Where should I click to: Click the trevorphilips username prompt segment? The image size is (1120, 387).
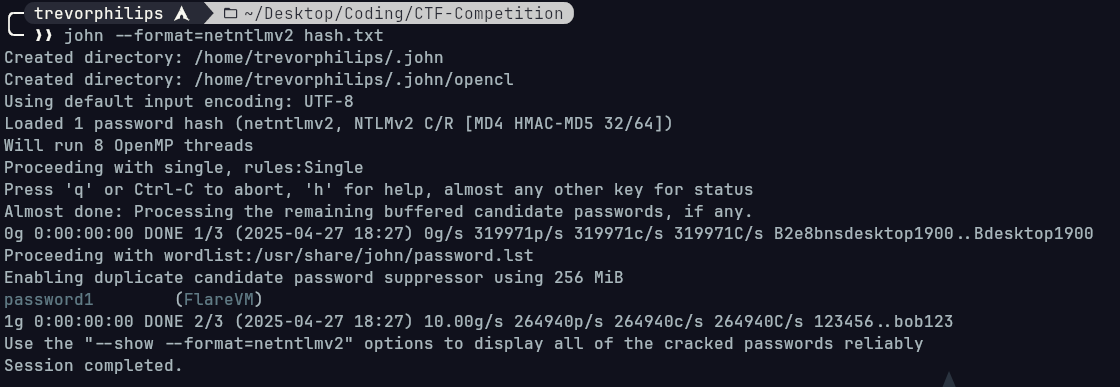point(99,14)
